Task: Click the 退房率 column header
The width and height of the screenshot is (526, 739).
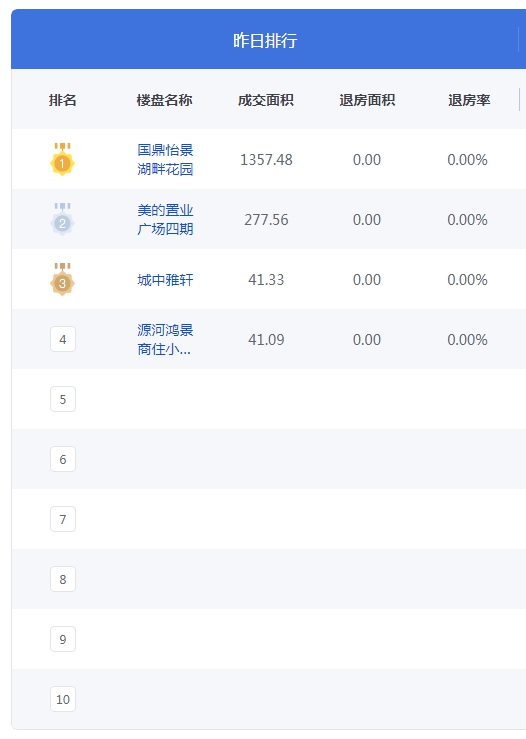Action: click(469, 100)
